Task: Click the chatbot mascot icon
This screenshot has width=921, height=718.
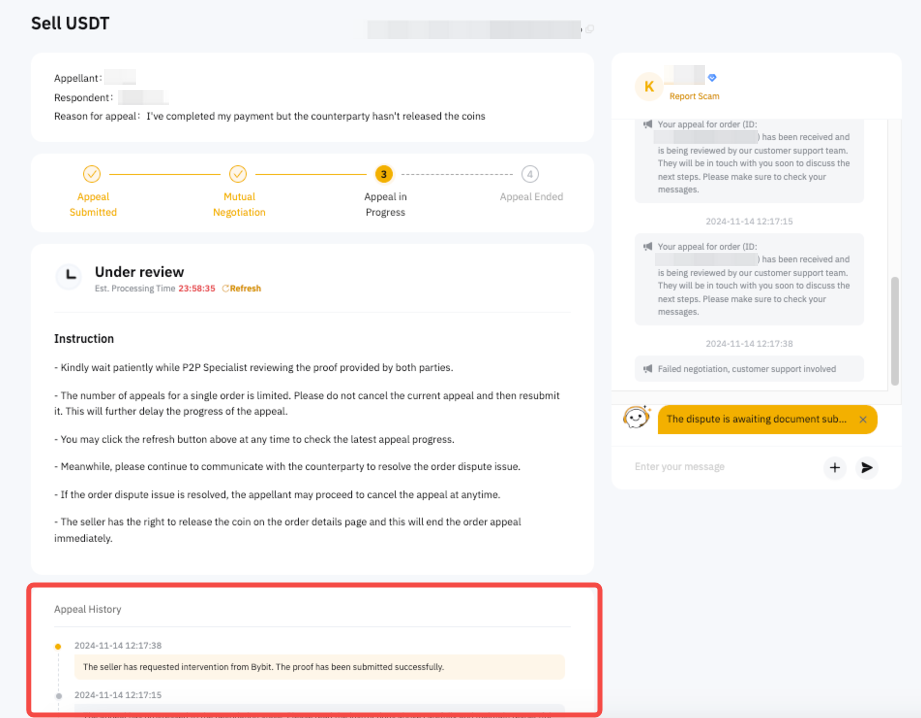Action: coord(636,419)
